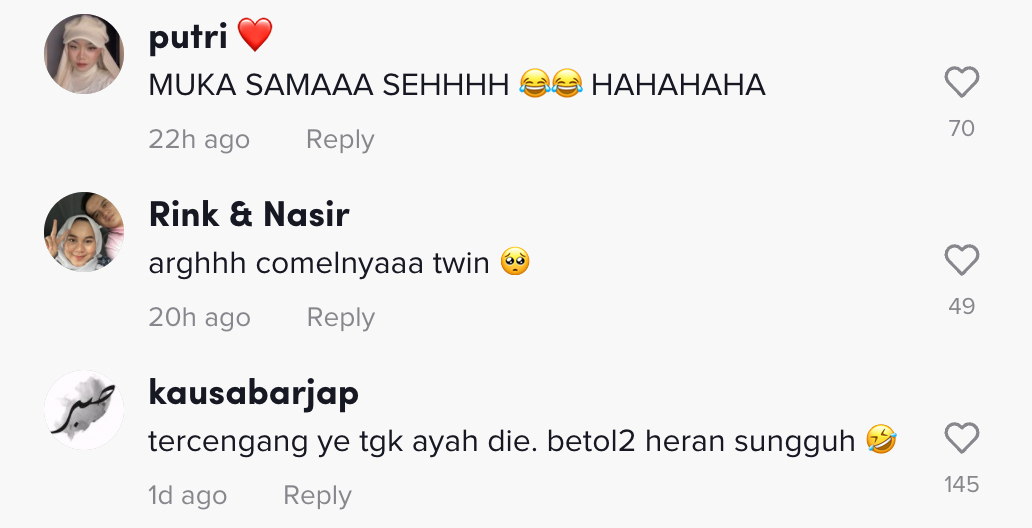Like putri's comment with the heart
Viewport: 1032px width, 528px height.
(x=961, y=82)
